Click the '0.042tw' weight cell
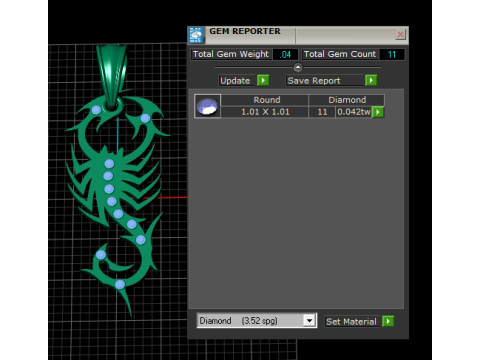The width and height of the screenshot is (480, 360). tap(354, 112)
